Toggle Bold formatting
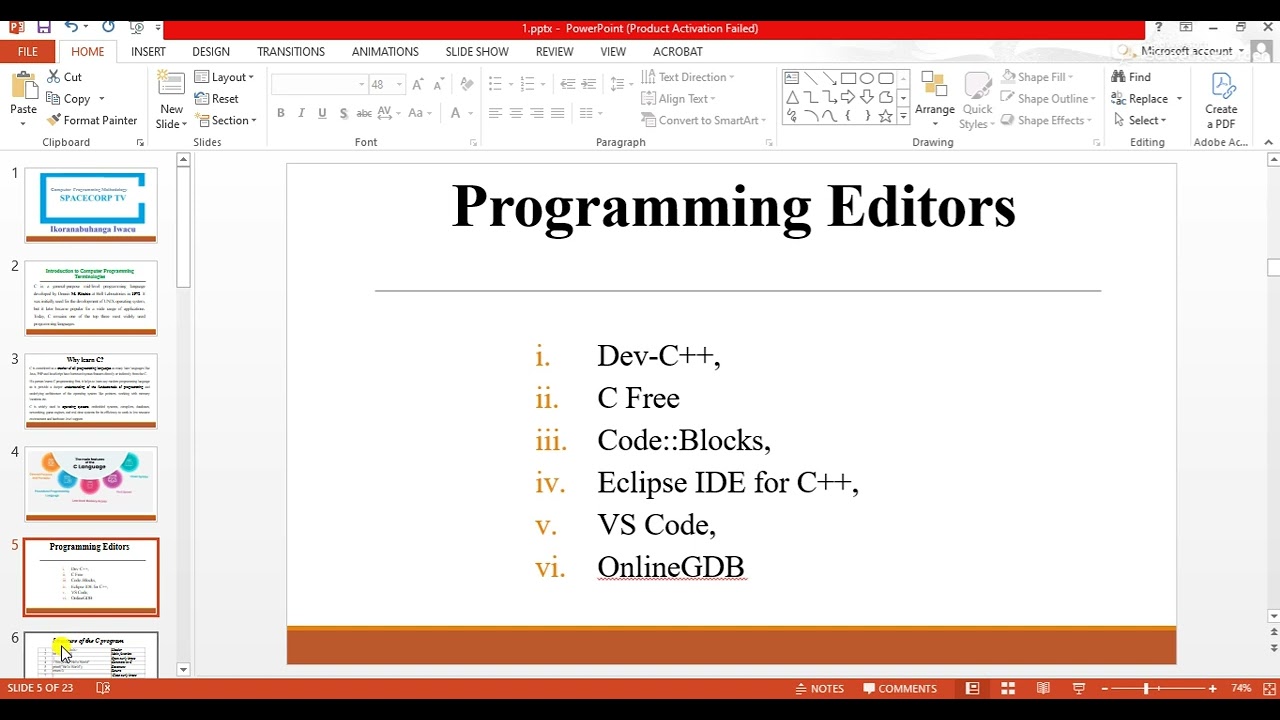The image size is (1280, 720). tap(281, 113)
